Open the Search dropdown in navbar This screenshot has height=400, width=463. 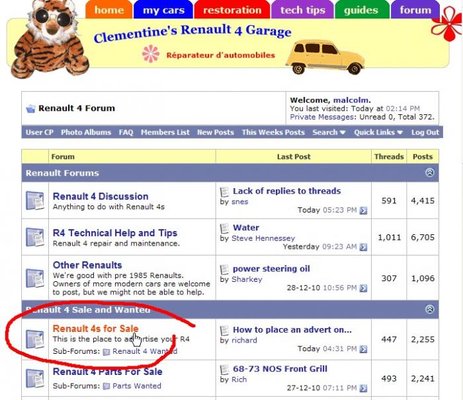point(329,132)
